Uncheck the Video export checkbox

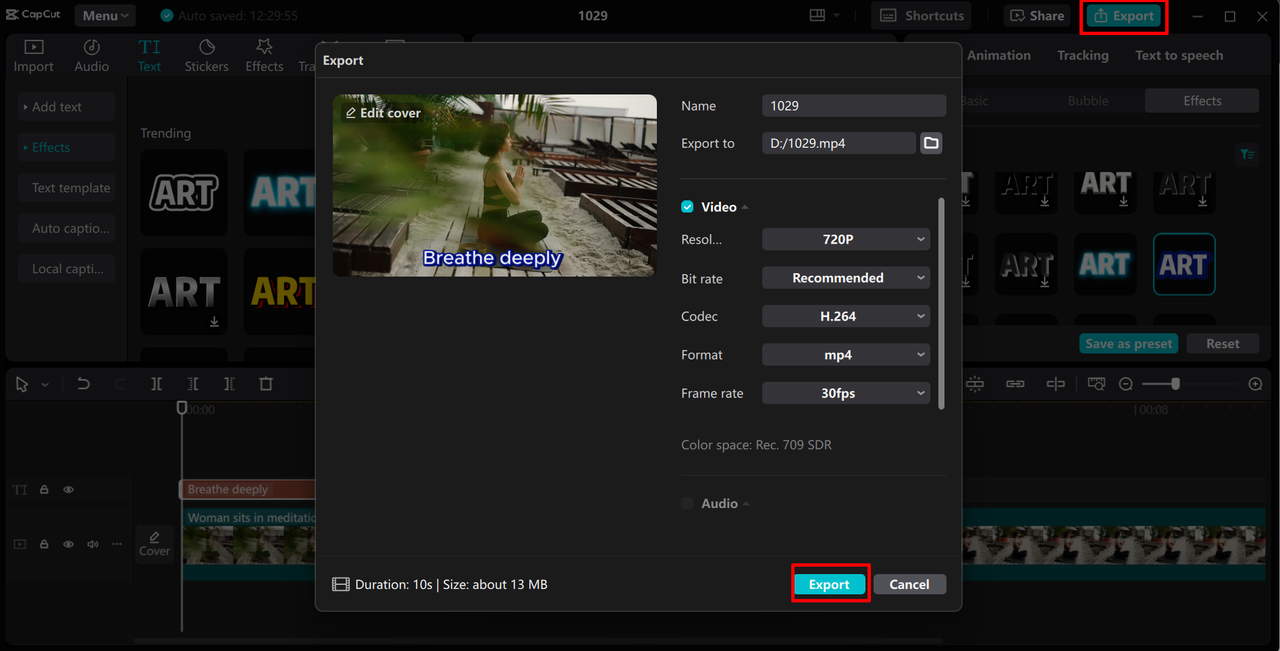pos(687,207)
